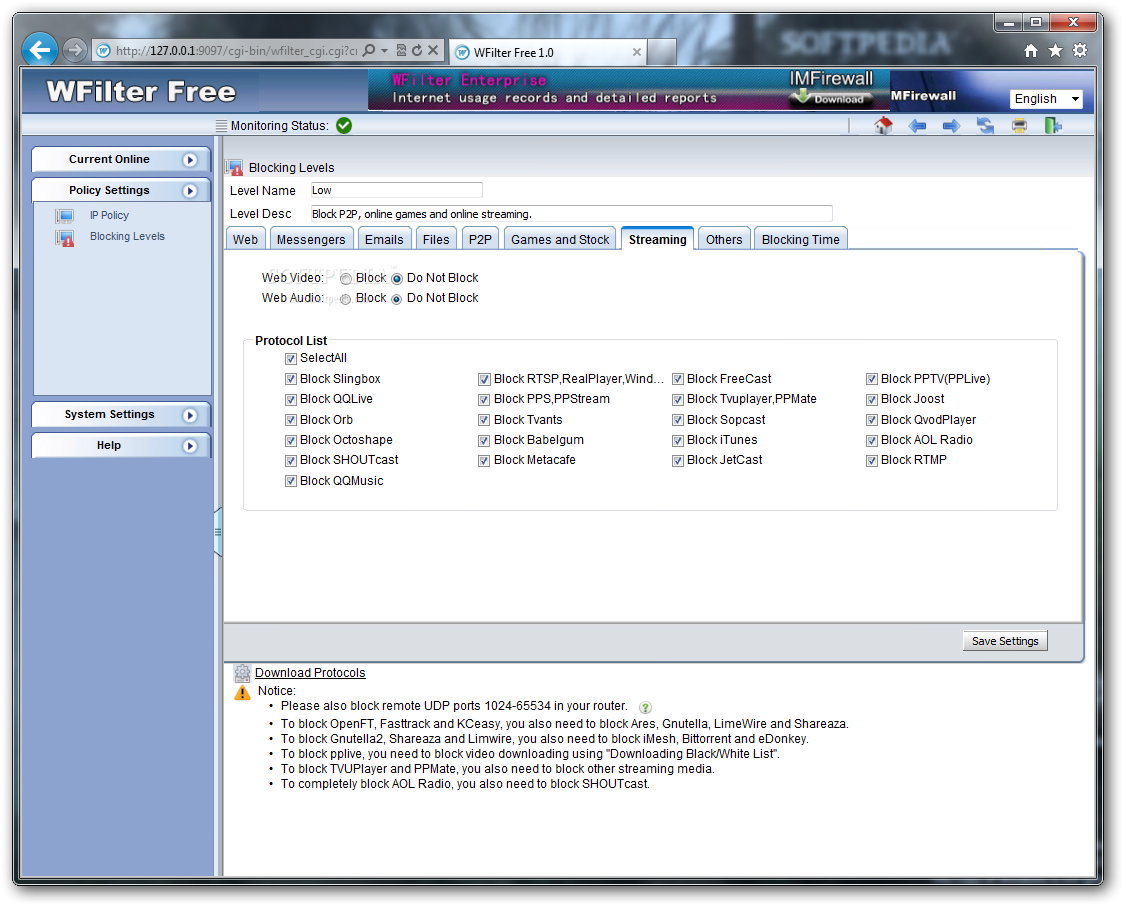Click the yellow warning Notice icon
1124x906 pixels.
point(242,692)
